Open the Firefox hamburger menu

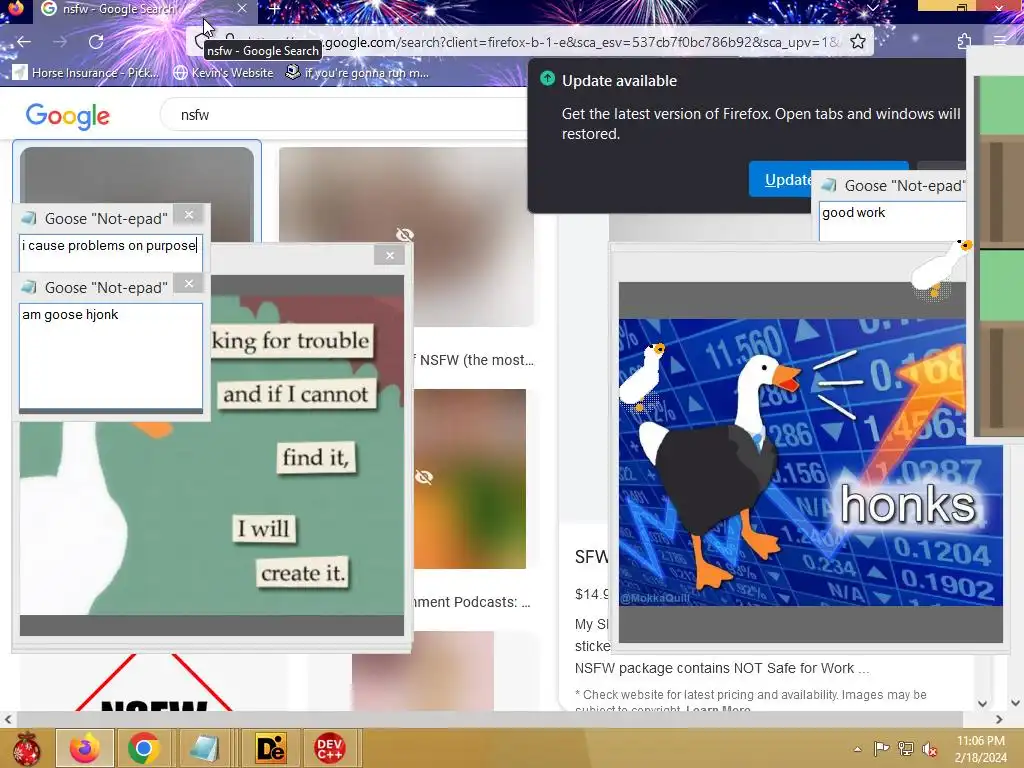pos(1000,41)
